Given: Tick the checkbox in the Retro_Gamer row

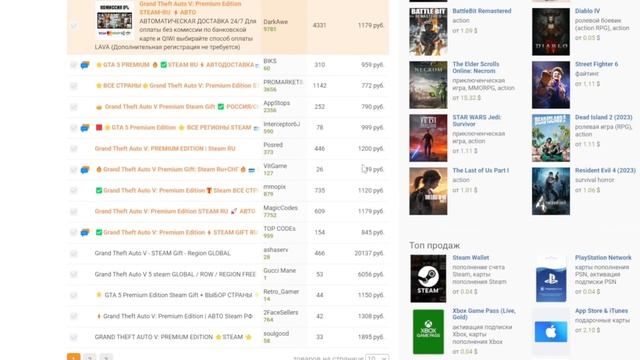Looking at the screenshot, I should point(73,295).
